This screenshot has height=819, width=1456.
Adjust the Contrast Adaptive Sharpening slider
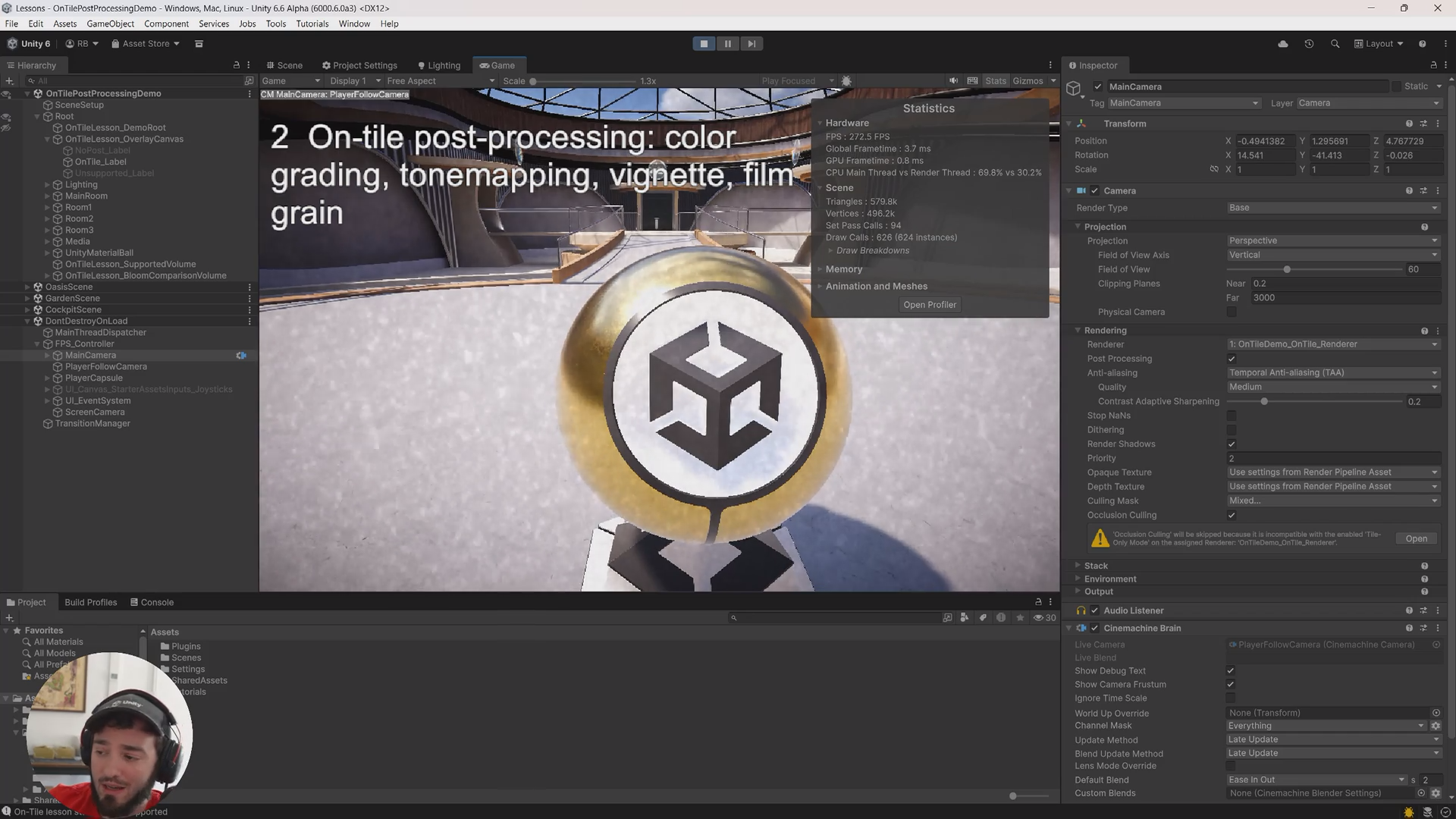point(1314,402)
